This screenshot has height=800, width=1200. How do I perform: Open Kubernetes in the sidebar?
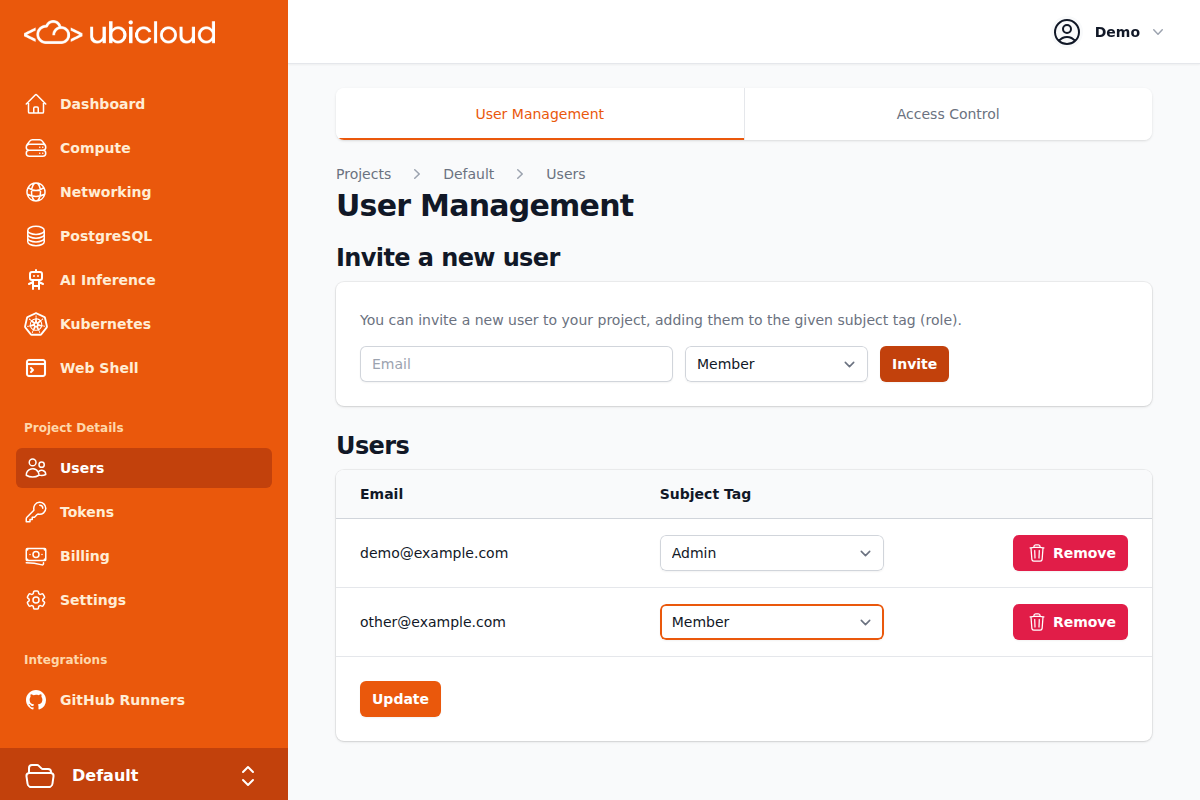144,324
